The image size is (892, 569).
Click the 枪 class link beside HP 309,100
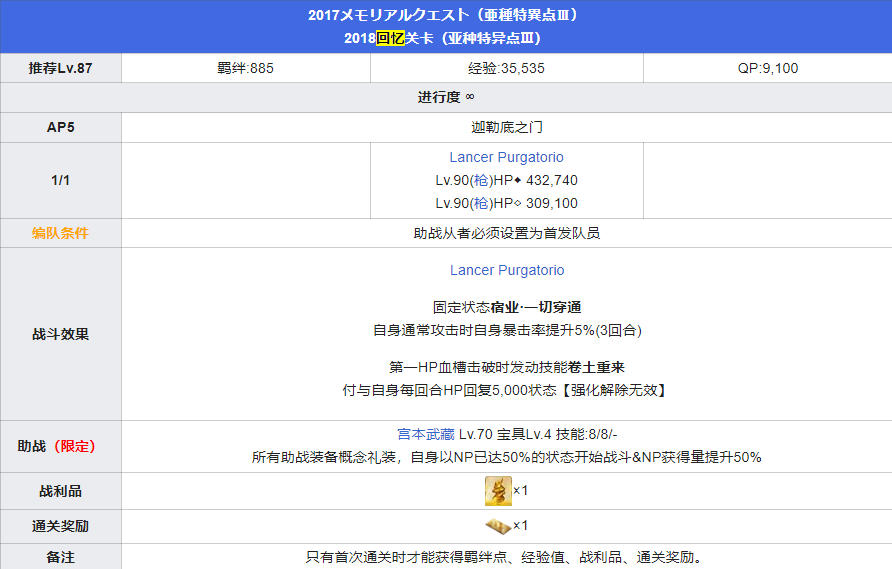pos(481,203)
